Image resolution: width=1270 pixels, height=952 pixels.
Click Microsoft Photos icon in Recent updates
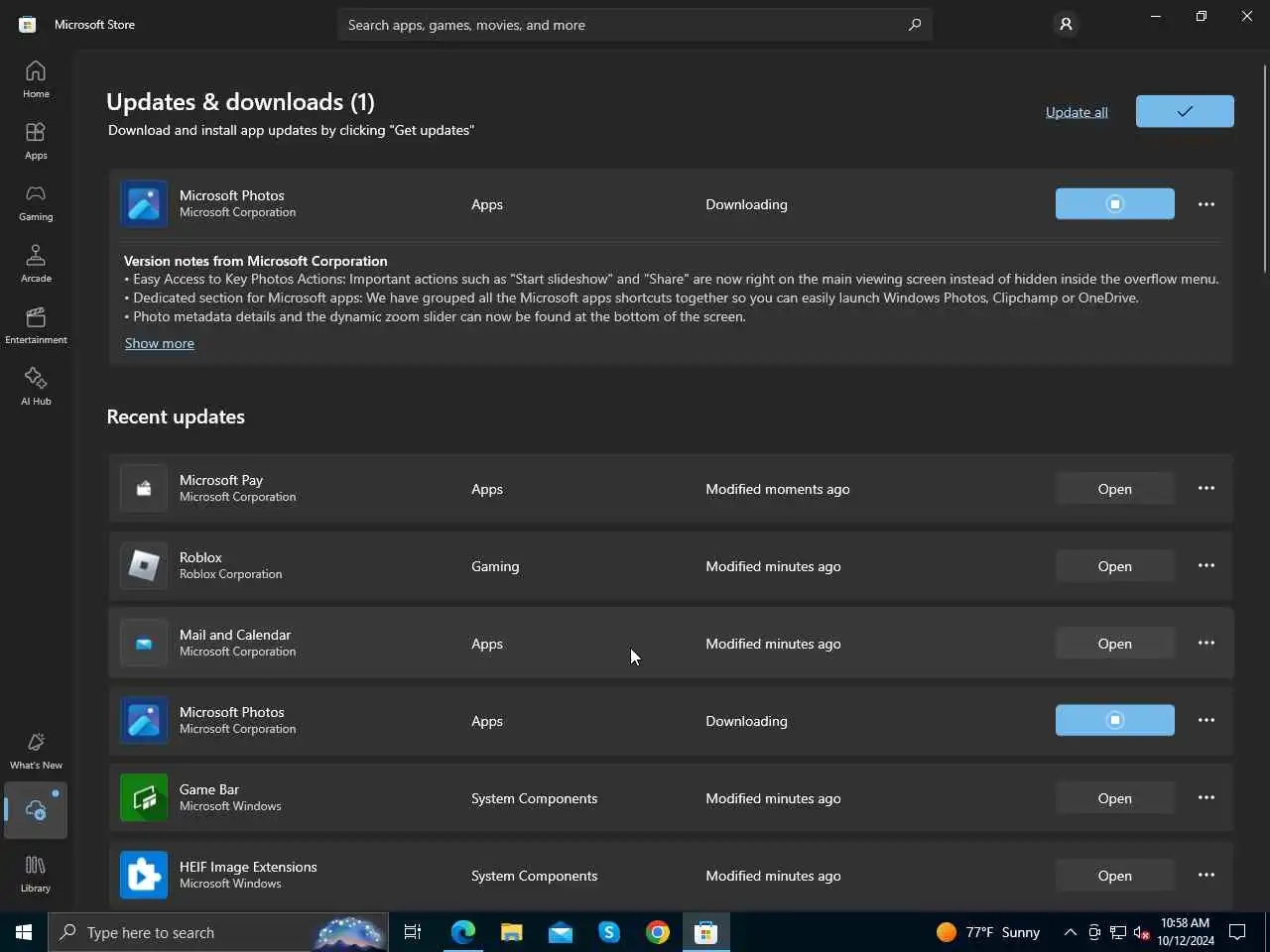coord(144,721)
